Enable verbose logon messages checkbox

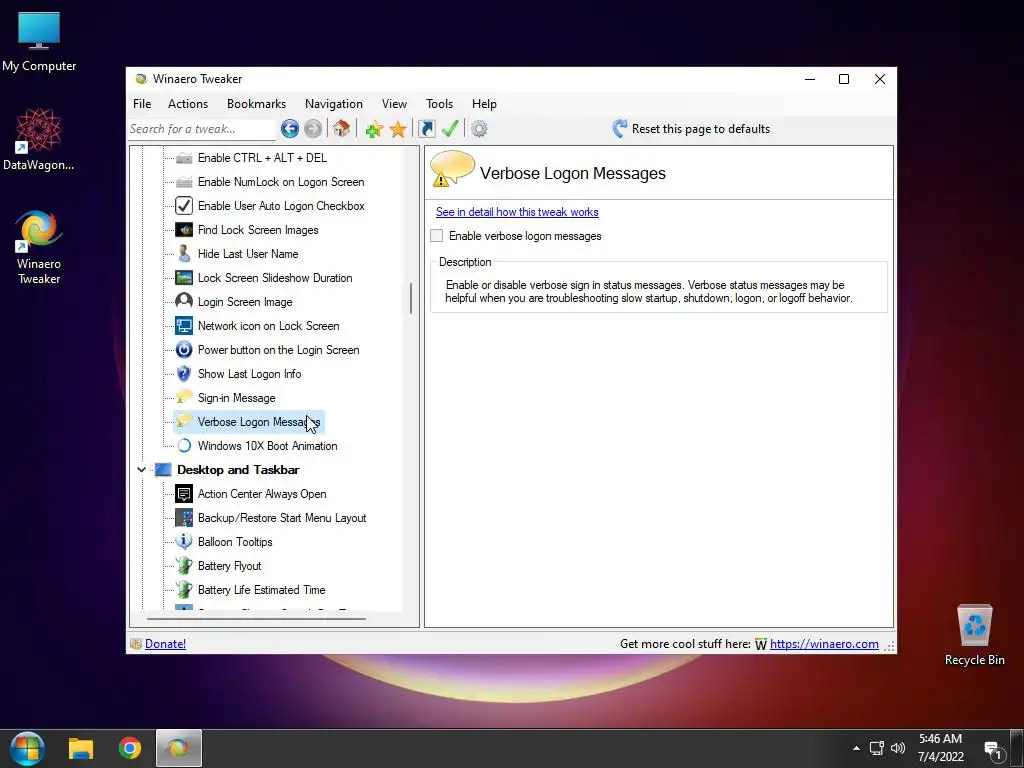(437, 236)
